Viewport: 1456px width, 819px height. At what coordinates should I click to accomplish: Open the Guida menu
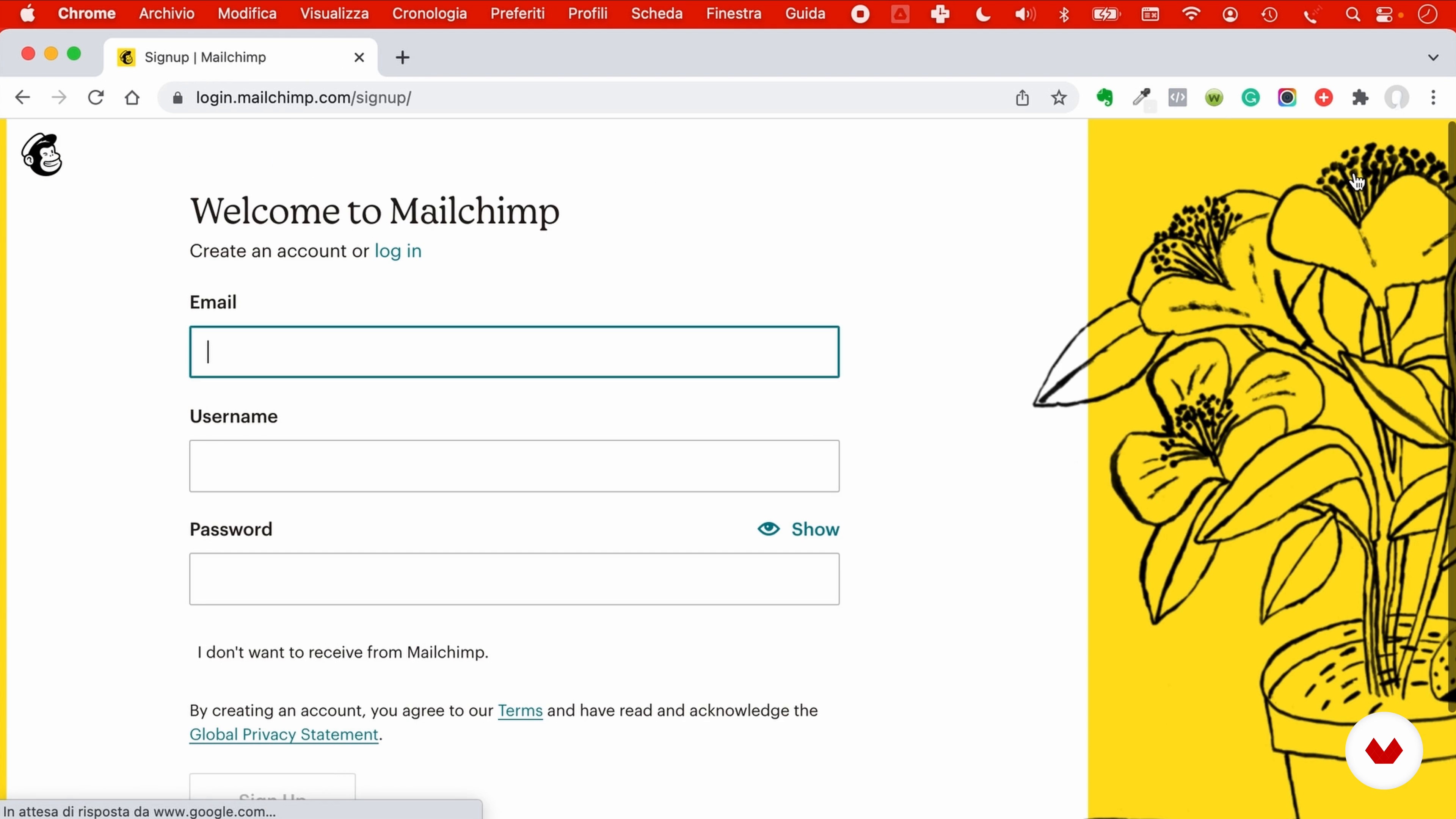805,14
